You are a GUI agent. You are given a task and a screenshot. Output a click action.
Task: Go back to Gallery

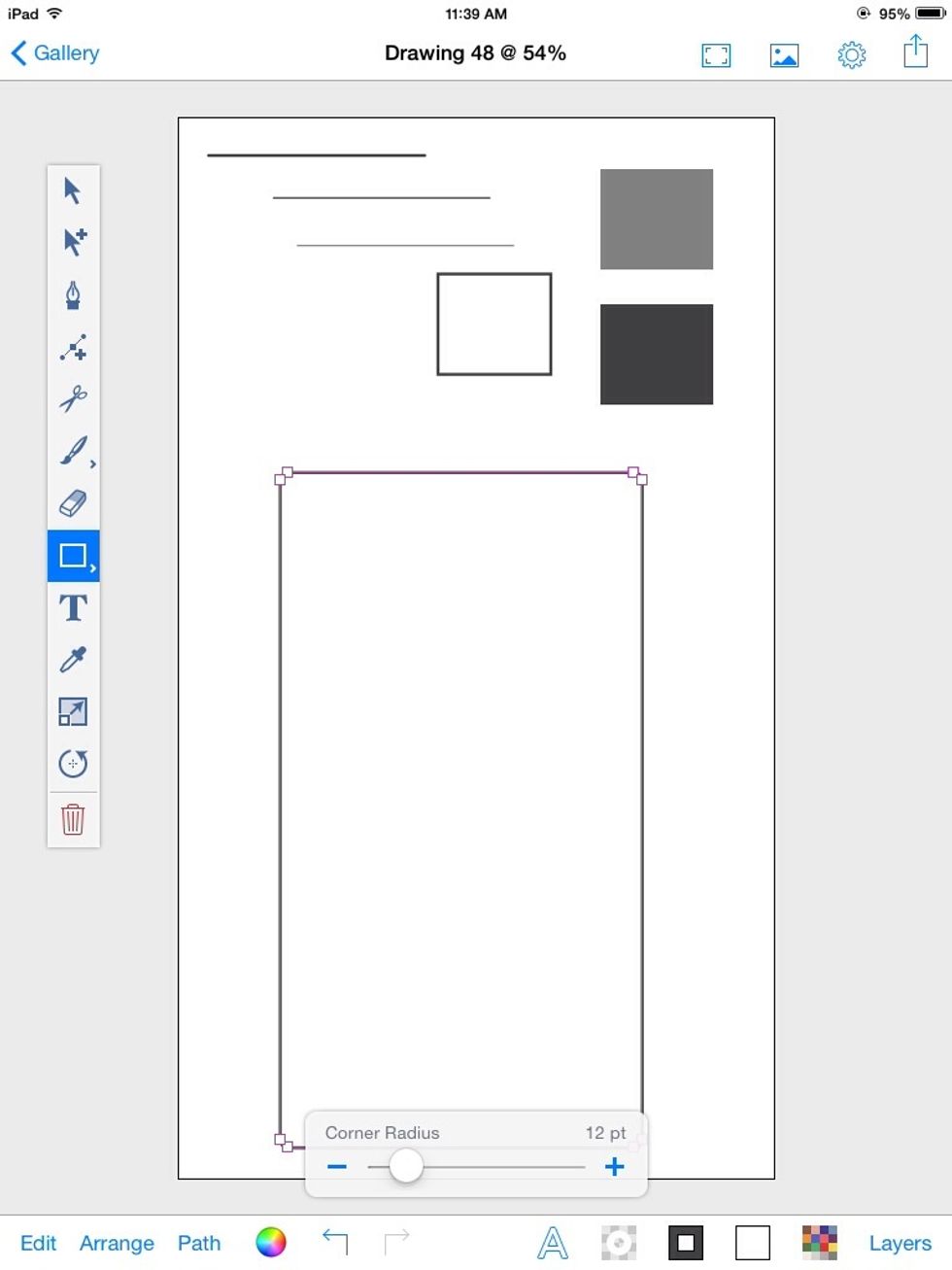coord(55,53)
